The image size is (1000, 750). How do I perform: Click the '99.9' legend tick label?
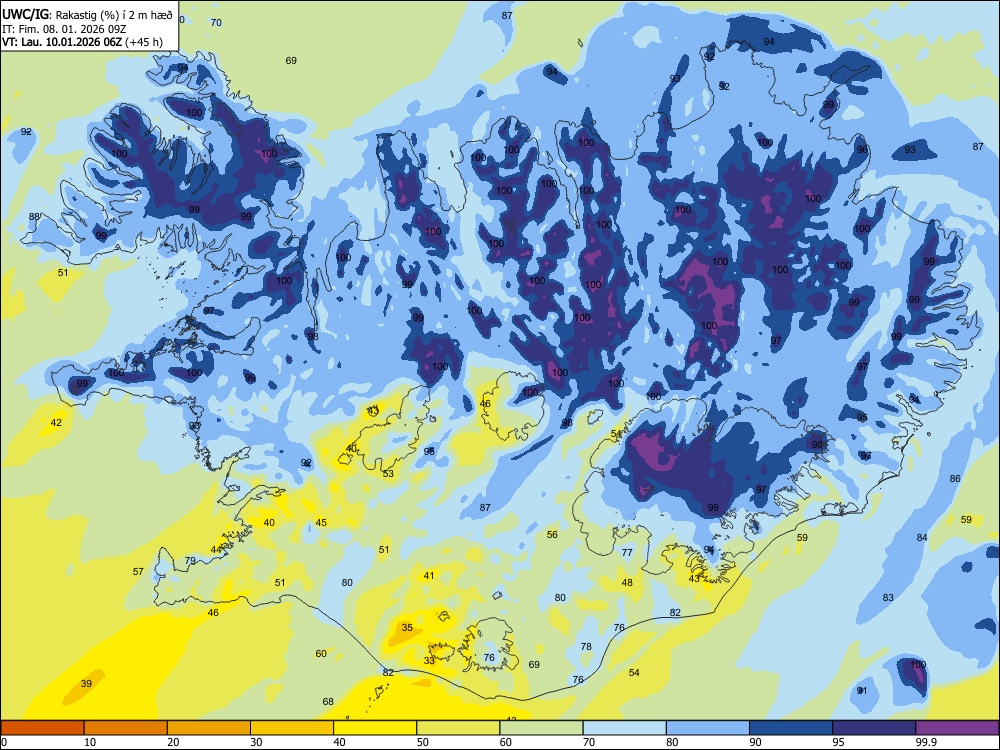tap(925, 742)
